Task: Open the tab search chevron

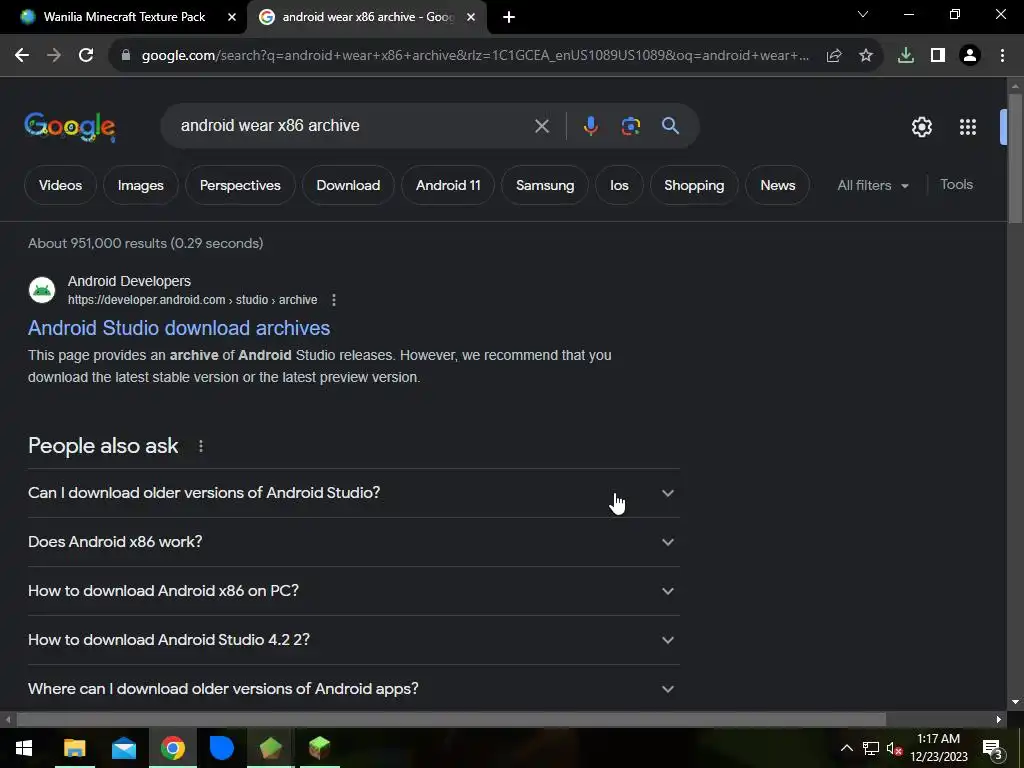Action: (x=863, y=14)
